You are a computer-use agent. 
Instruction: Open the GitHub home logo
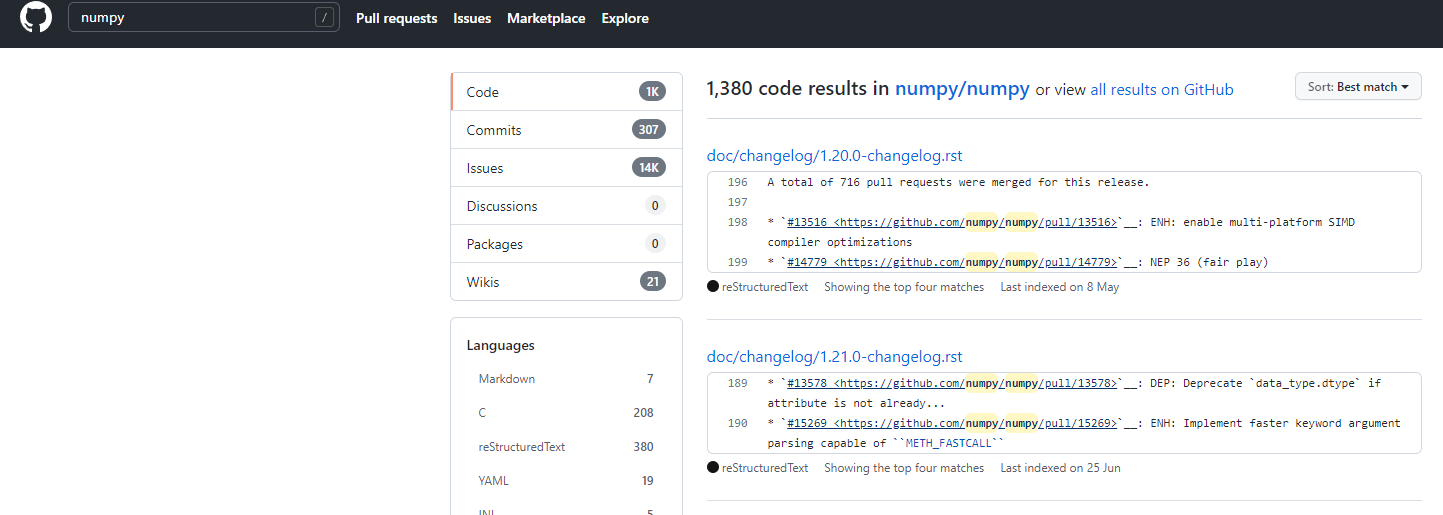[x=36, y=18]
